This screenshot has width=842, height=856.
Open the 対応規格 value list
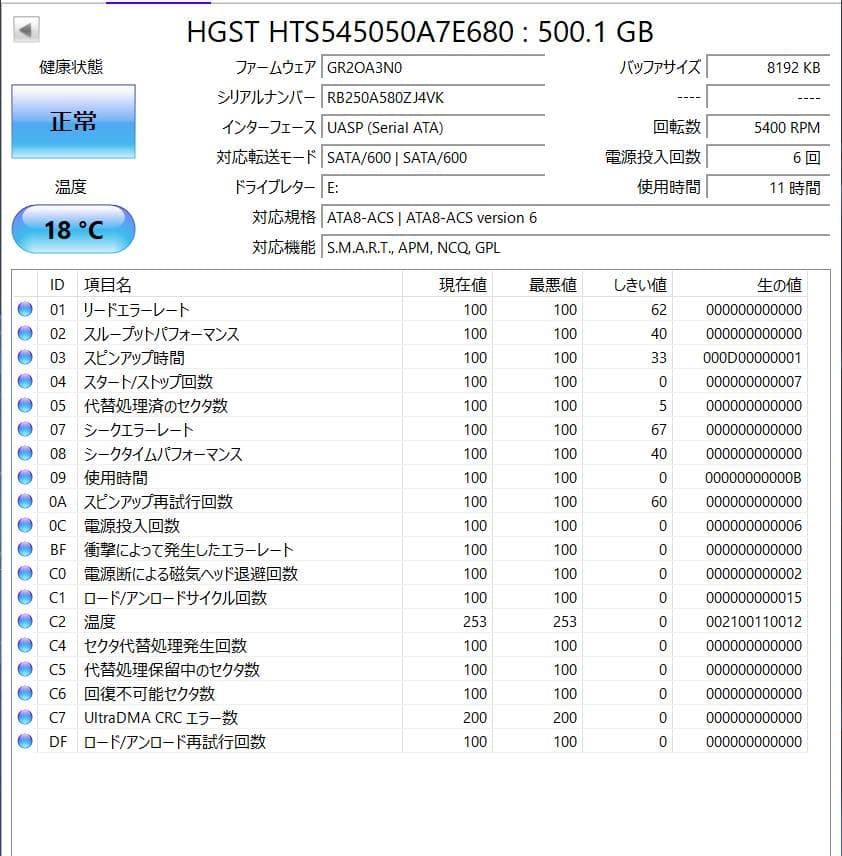pos(430,217)
